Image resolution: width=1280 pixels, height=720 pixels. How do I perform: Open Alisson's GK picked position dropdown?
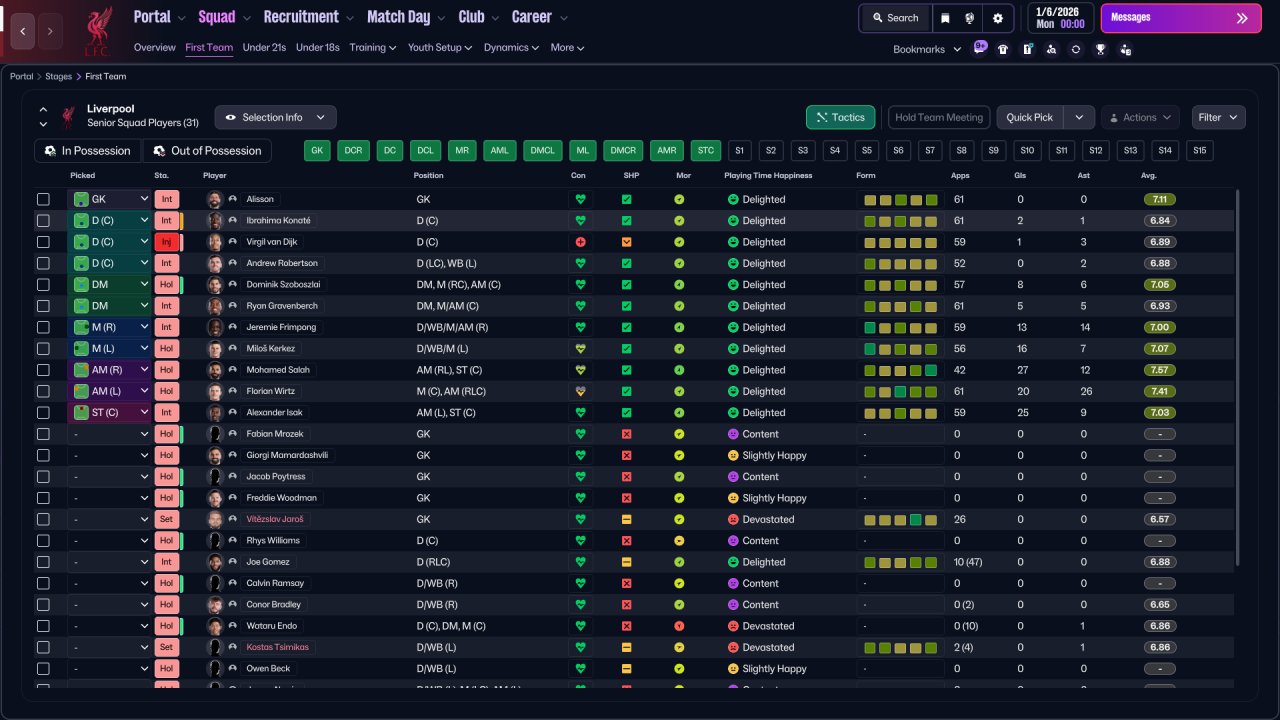pyautogui.click(x=110, y=199)
